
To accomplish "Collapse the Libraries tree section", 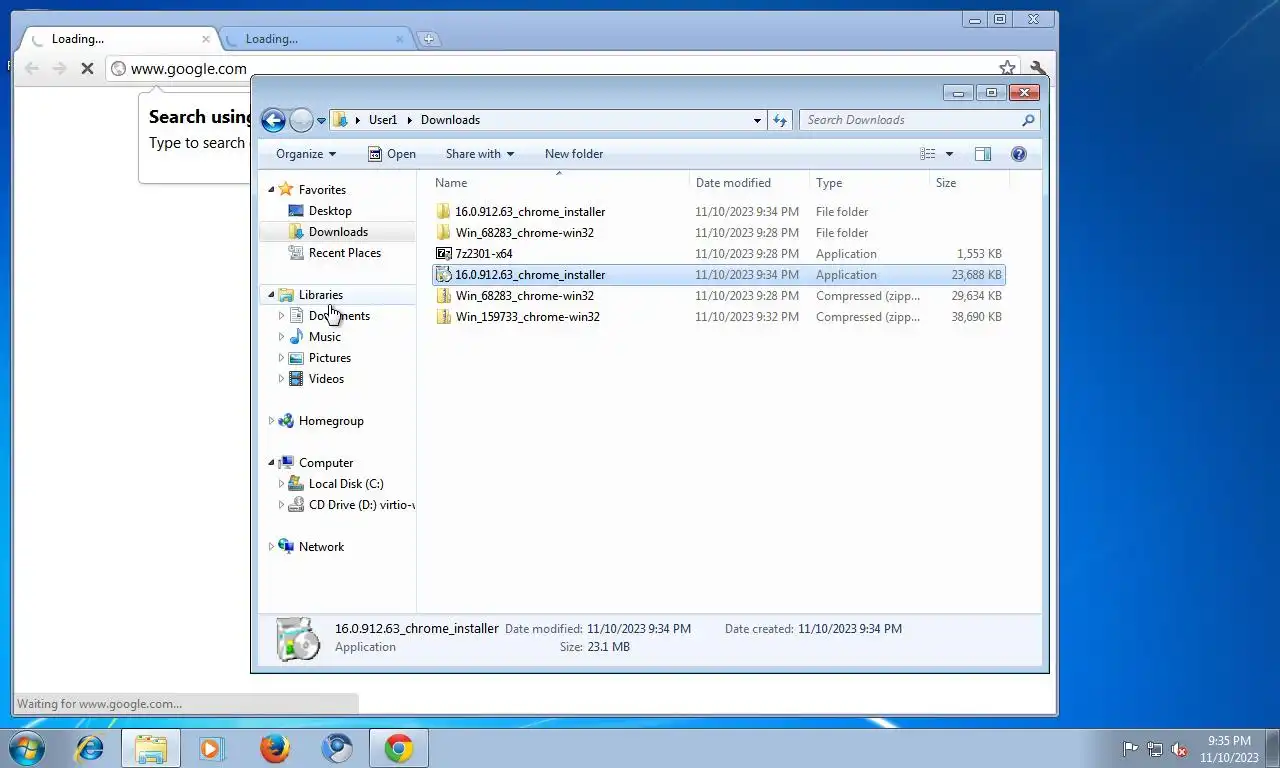I will tap(271, 295).
